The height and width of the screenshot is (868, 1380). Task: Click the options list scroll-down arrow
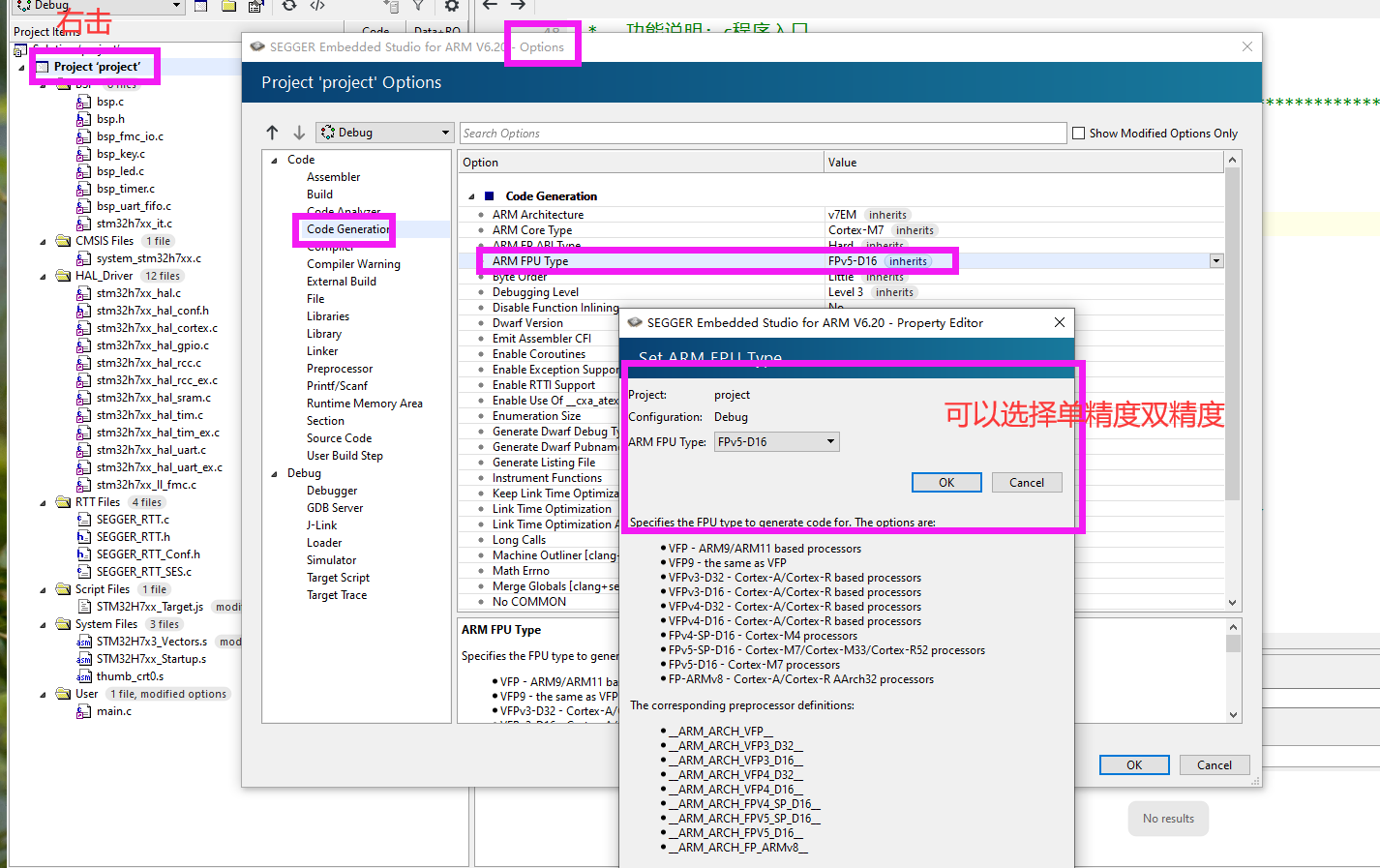(1233, 602)
